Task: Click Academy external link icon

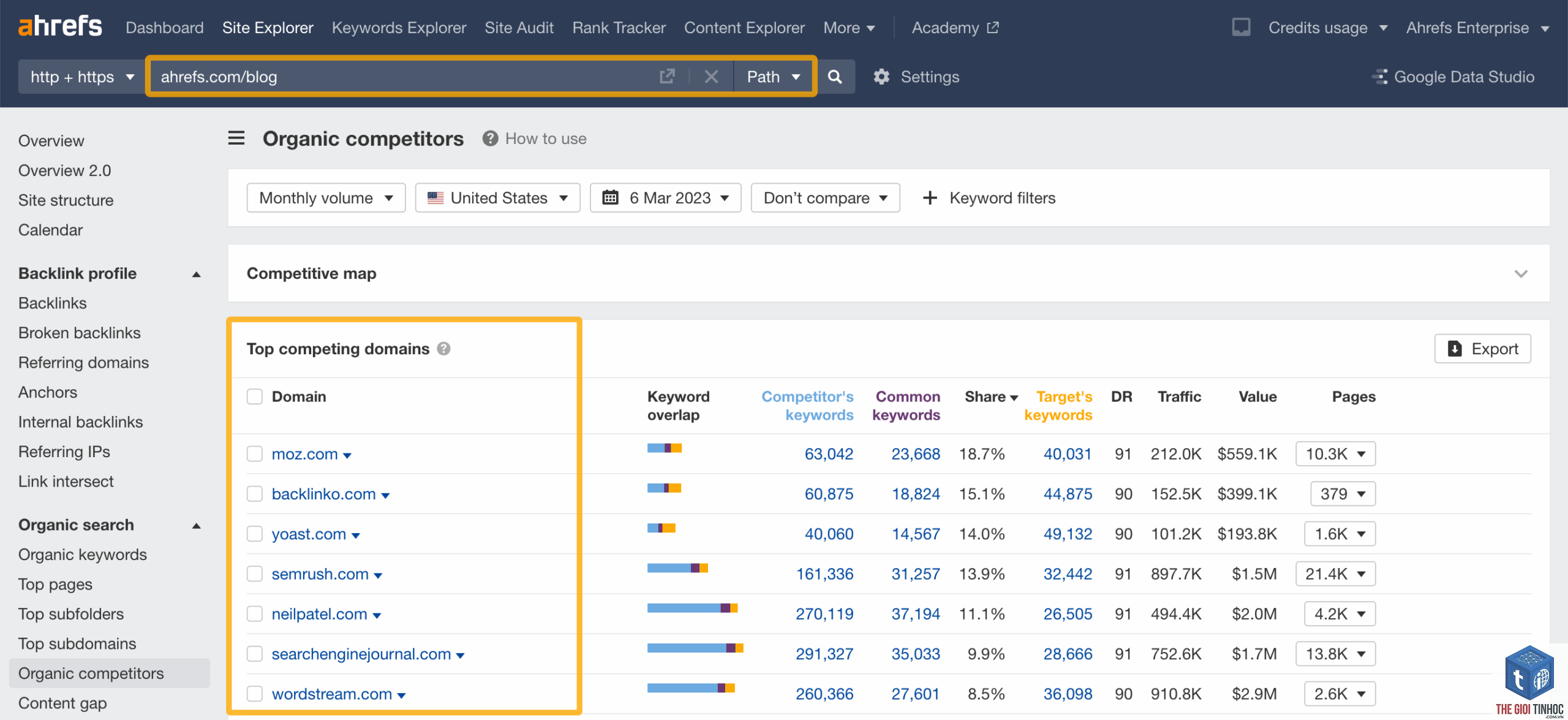Action: click(x=993, y=28)
